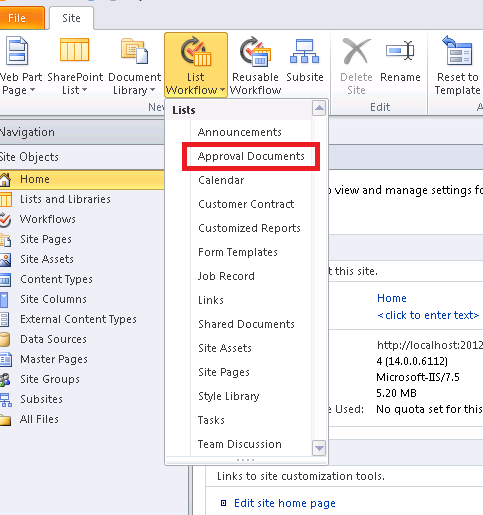Select Announcements from the Lists menu
This screenshot has height=515, width=483.
pos(240,132)
